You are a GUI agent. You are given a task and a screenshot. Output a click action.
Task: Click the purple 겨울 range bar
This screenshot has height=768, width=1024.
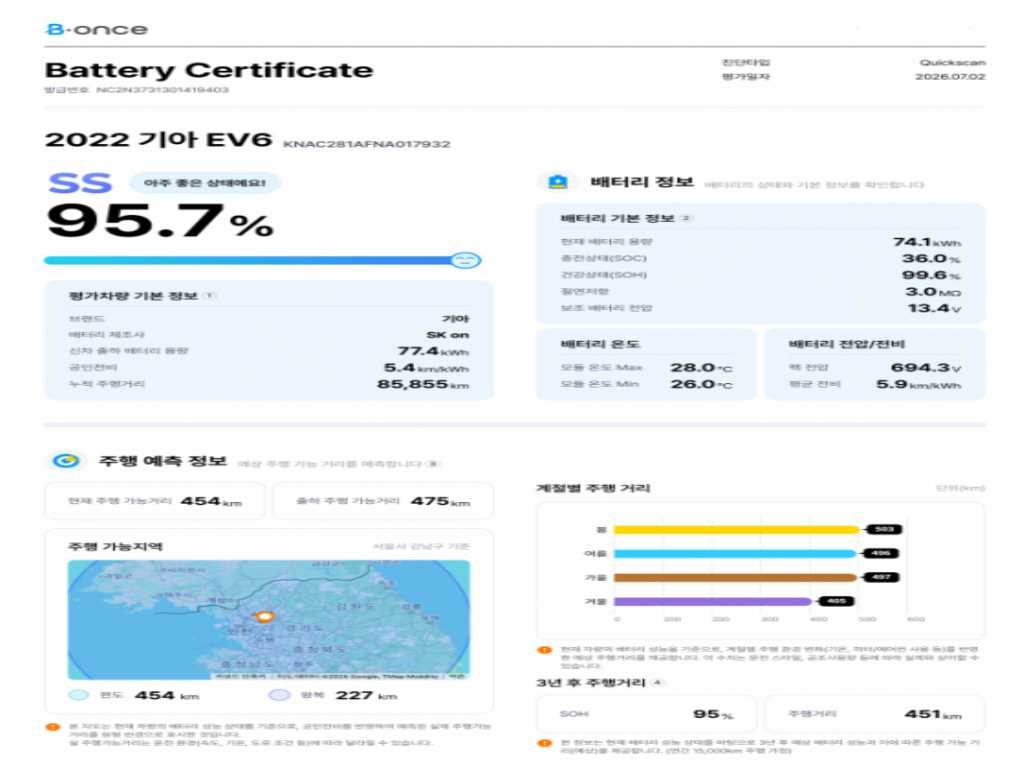click(712, 601)
